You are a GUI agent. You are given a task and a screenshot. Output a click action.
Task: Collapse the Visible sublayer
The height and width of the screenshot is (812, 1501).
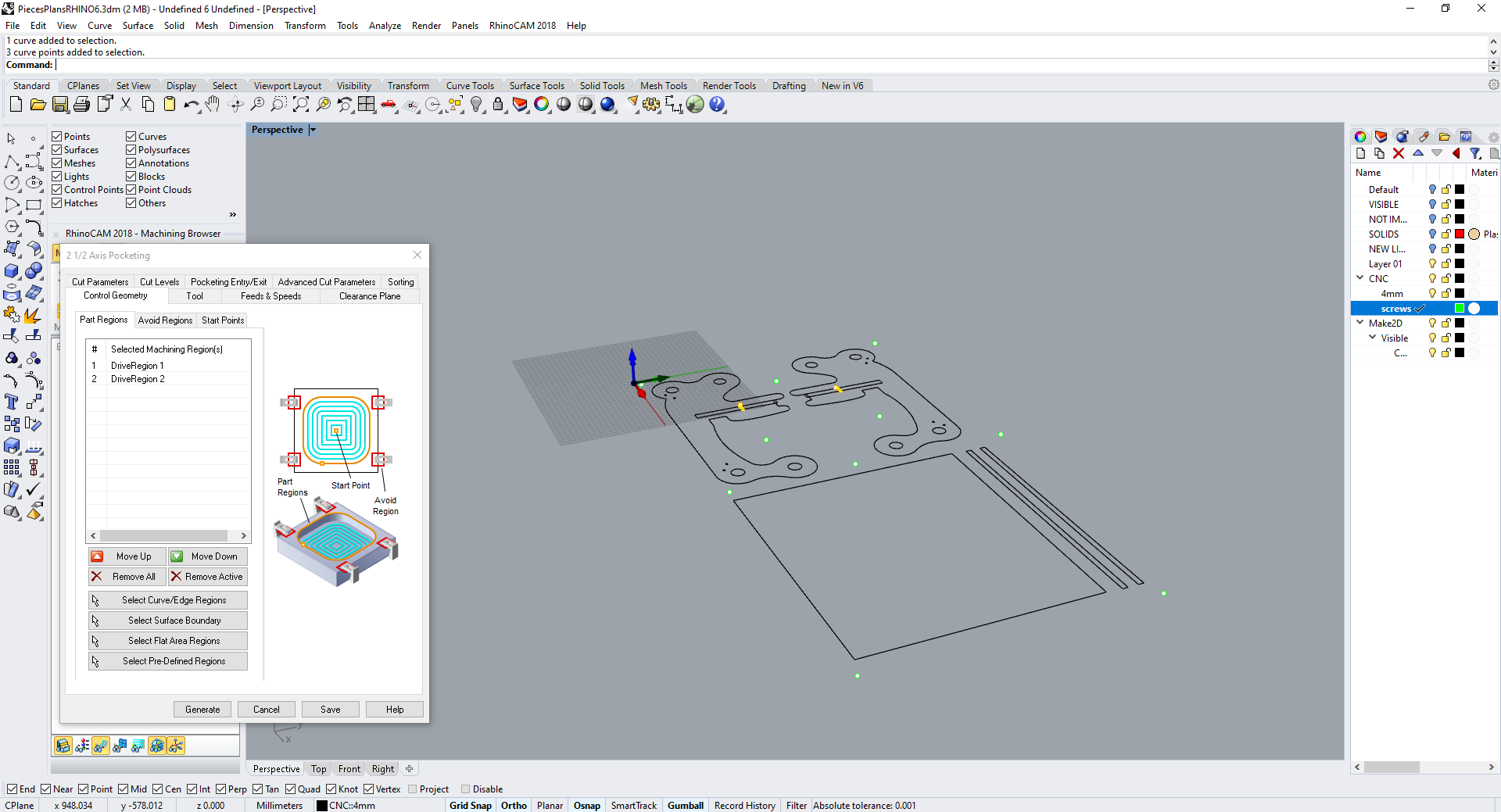pos(1373,338)
